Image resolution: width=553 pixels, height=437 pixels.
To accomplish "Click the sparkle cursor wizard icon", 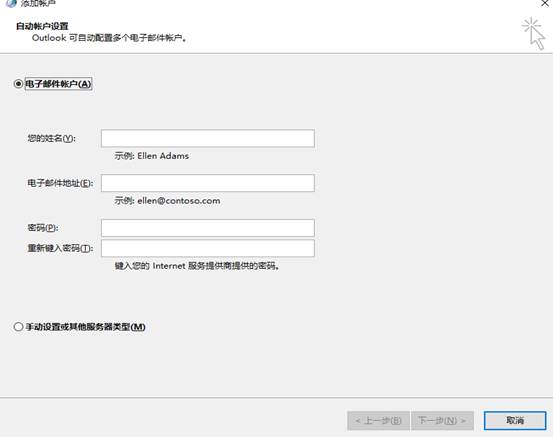I will pos(534,34).
